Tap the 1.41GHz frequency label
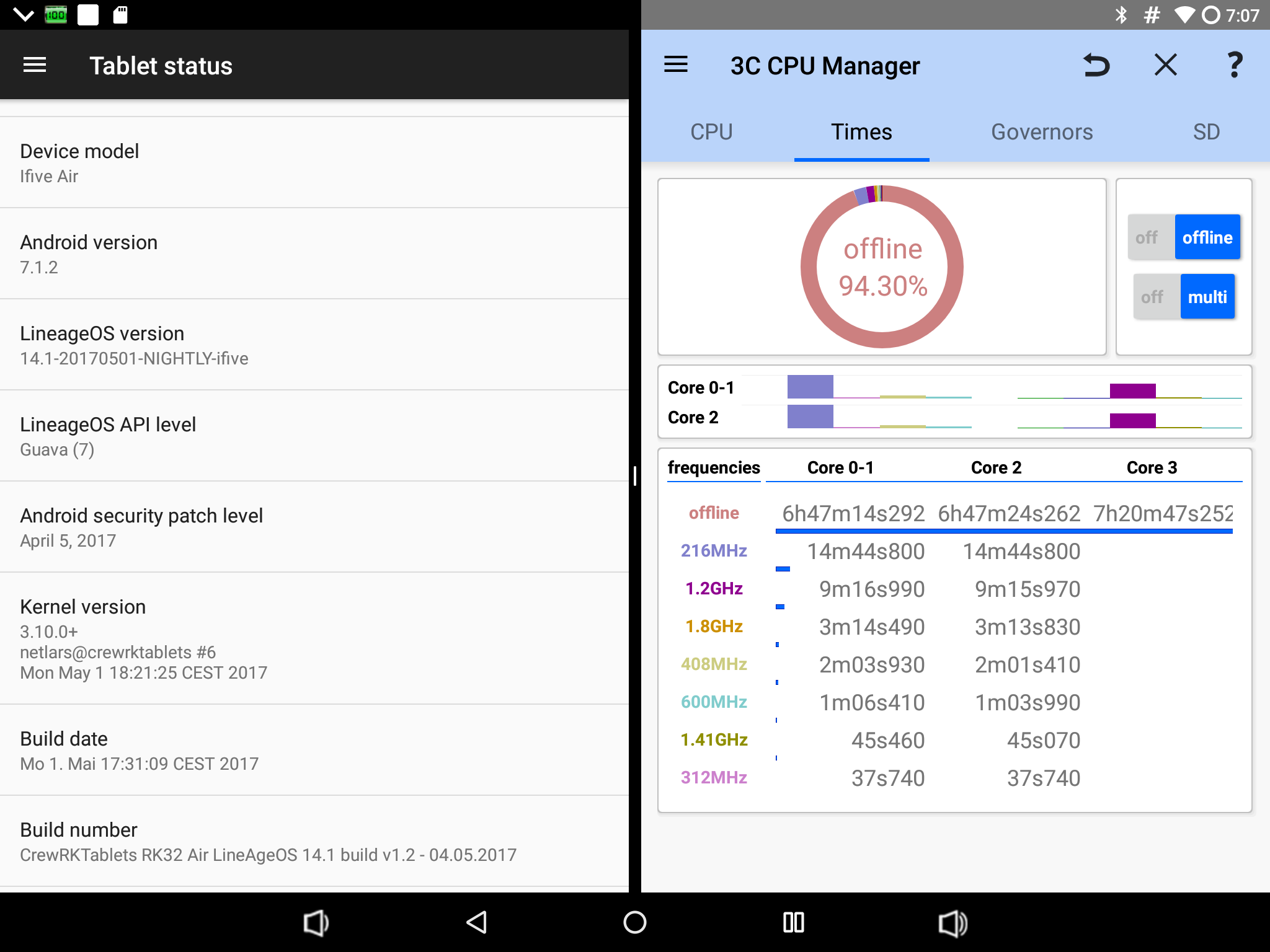 (714, 740)
